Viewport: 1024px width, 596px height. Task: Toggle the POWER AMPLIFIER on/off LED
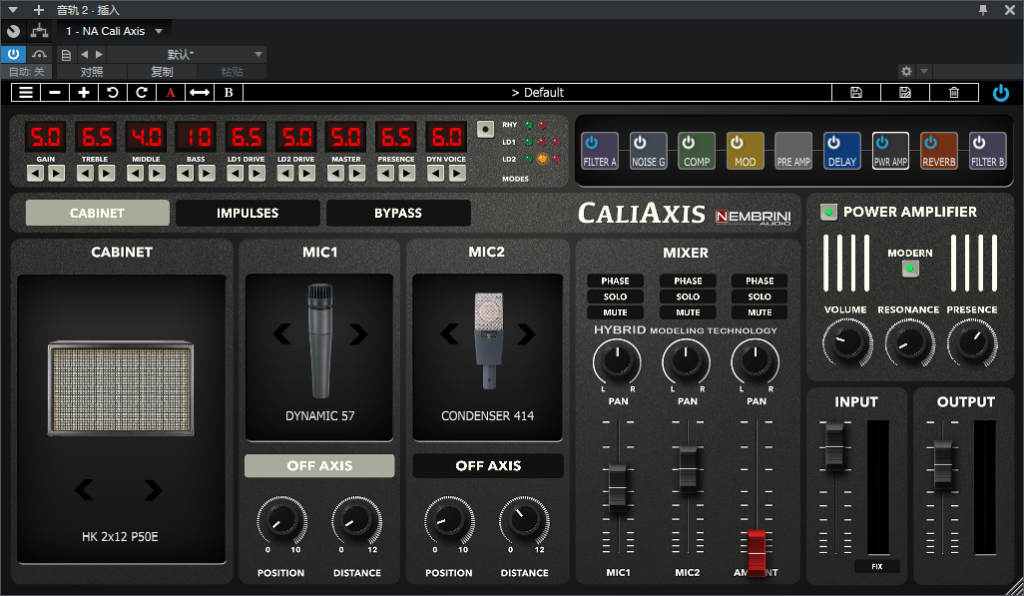[x=829, y=212]
